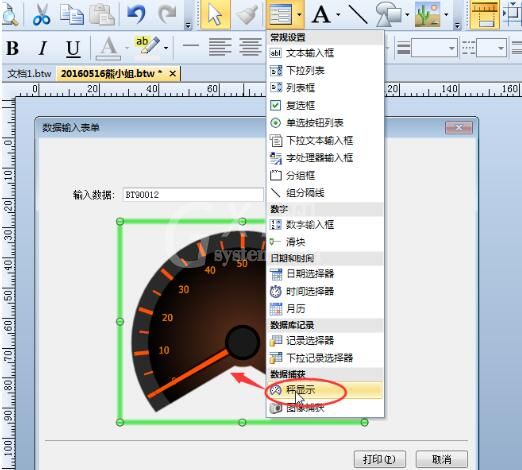The image size is (522, 470).
Task: Click the center align icon
Action: click(250, 47)
